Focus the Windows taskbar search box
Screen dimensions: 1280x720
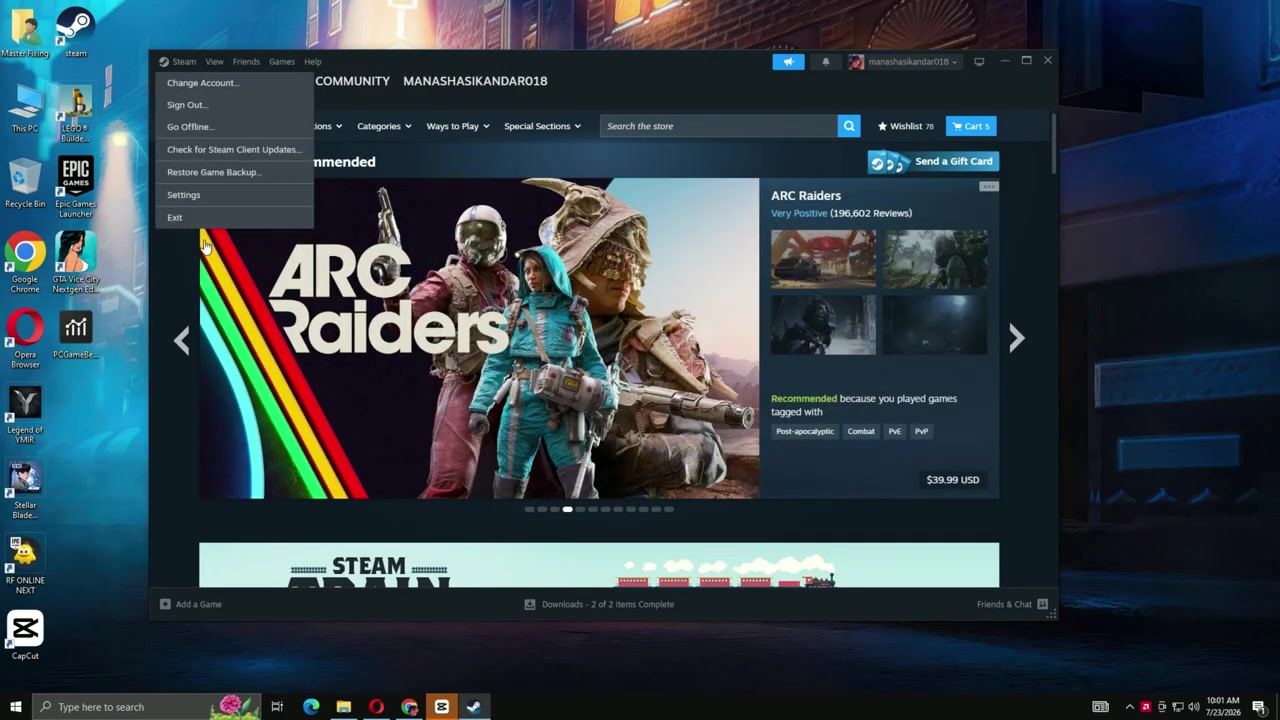146,707
